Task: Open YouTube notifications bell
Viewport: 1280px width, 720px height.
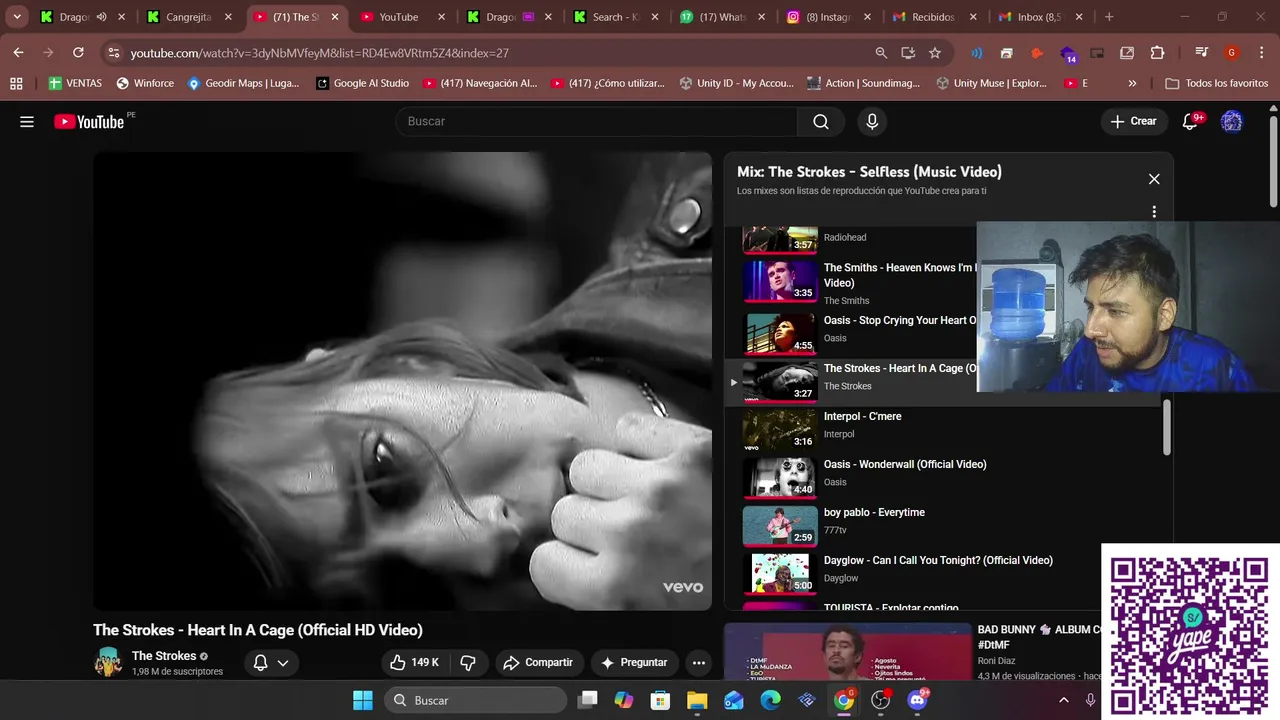Action: point(1190,121)
